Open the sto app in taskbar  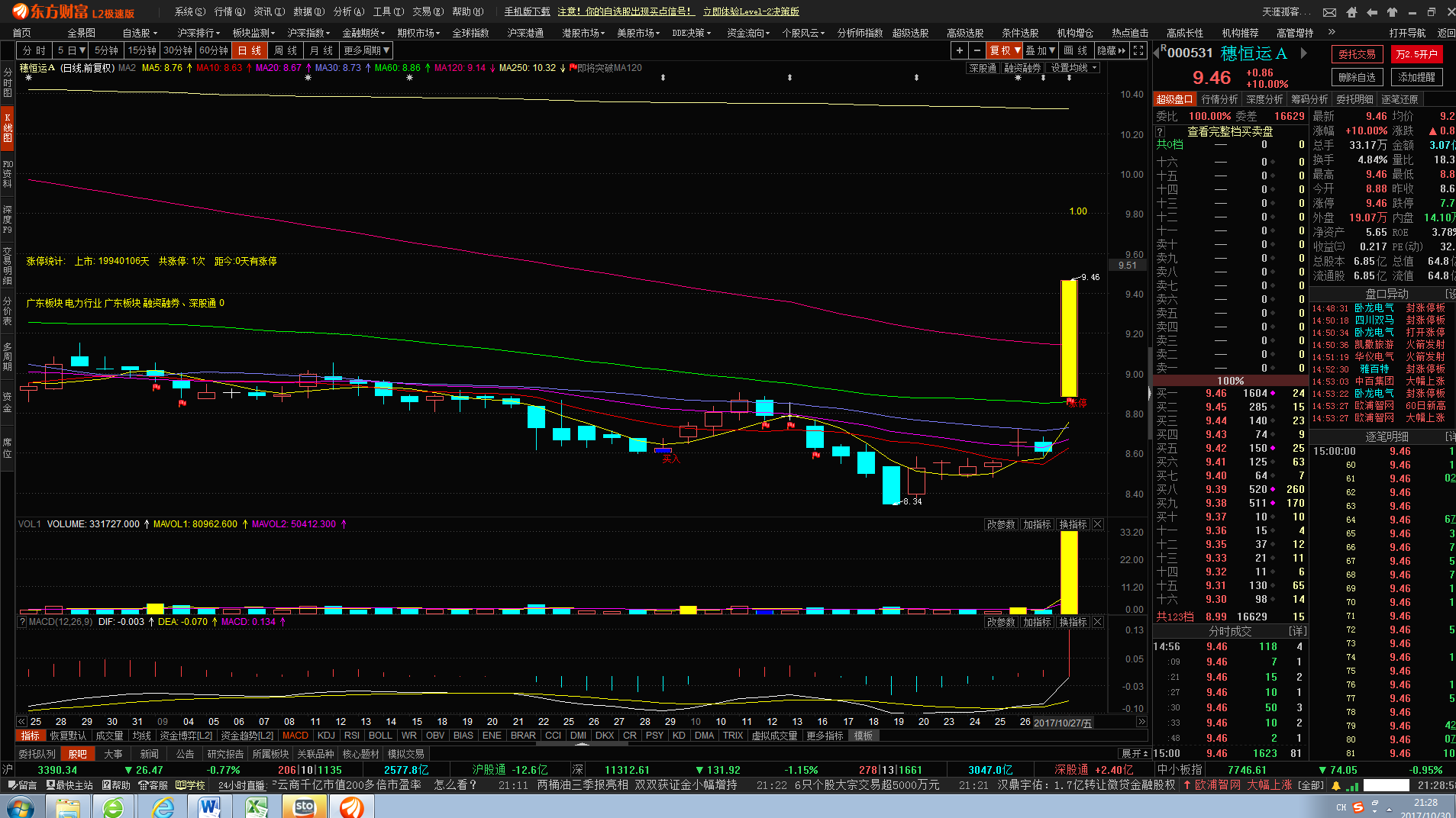(305, 807)
